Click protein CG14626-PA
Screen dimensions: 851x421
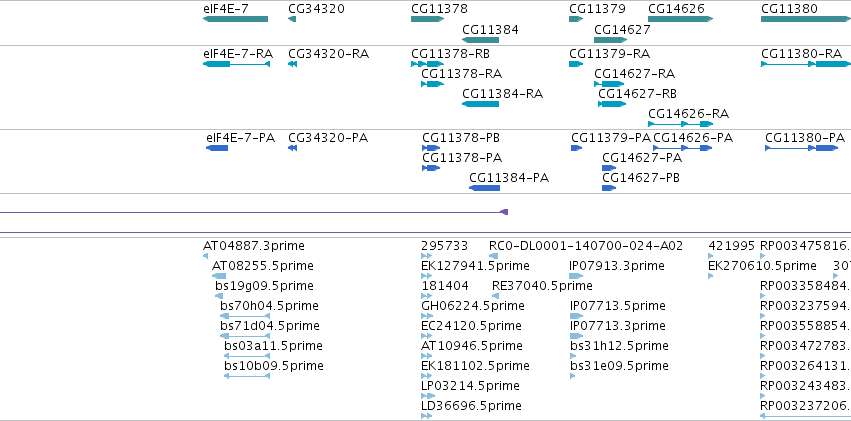pos(682,148)
